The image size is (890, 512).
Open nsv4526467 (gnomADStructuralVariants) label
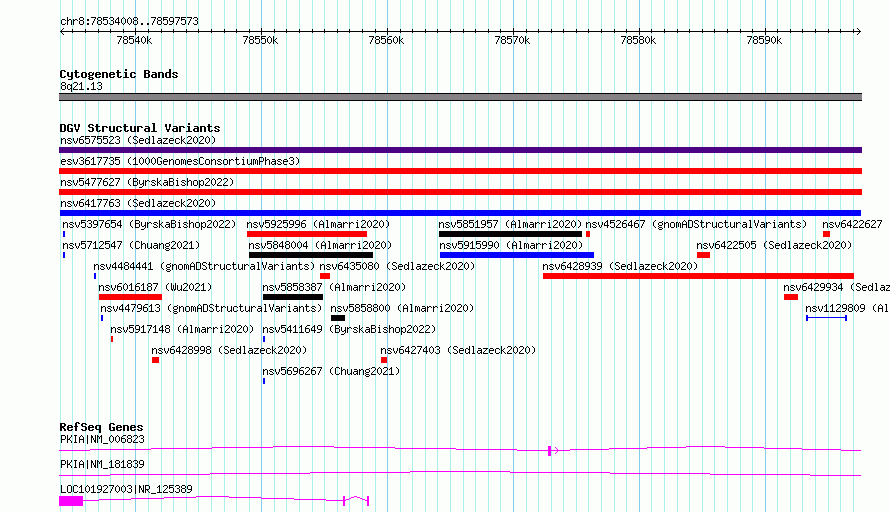click(x=696, y=224)
